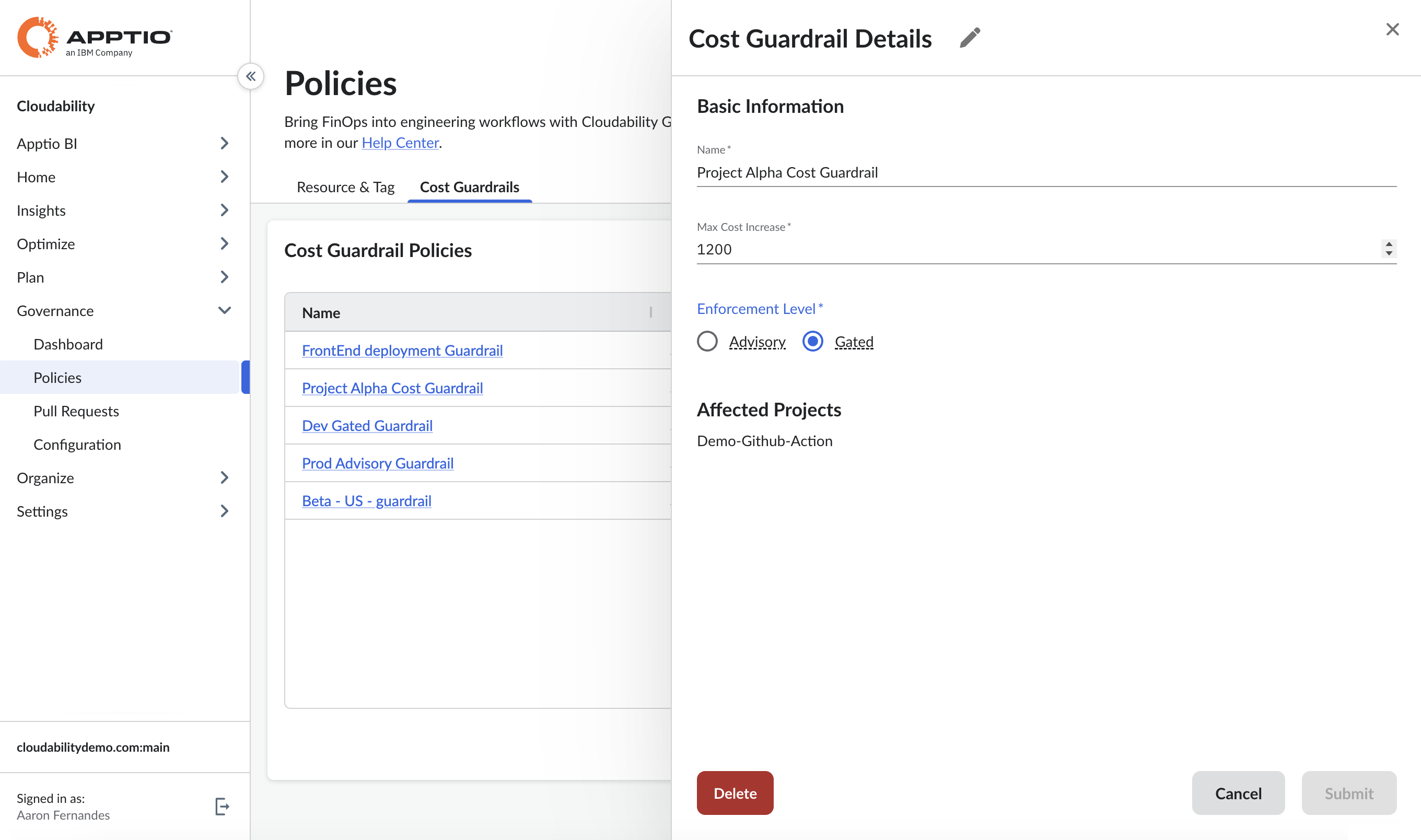Select the Advisory enforcement level
This screenshot has width=1421, height=840.
[707, 342]
